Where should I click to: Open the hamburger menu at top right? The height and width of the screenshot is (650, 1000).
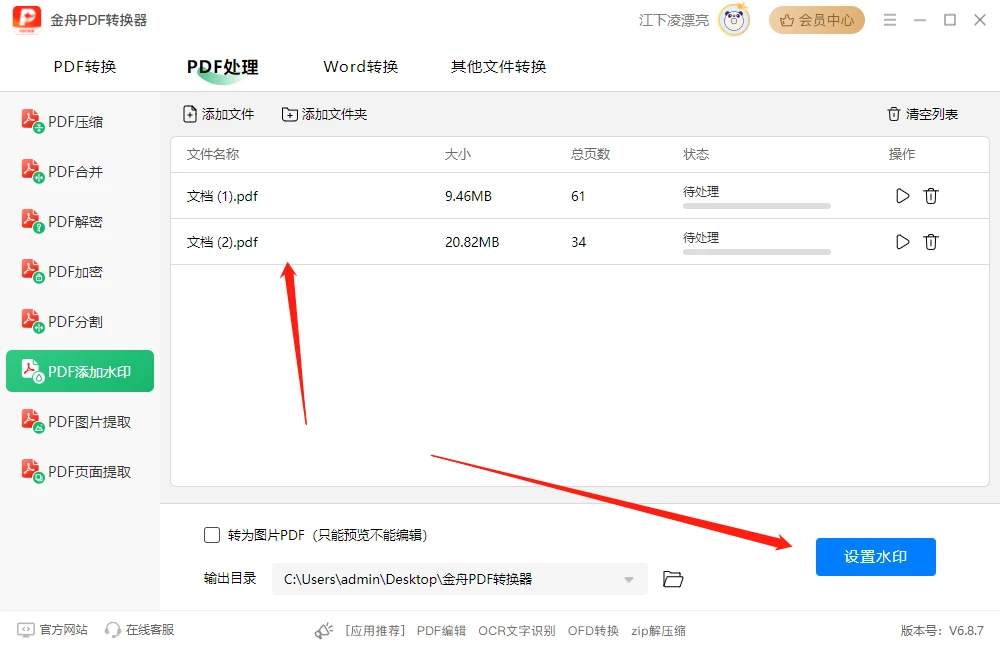[889, 19]
